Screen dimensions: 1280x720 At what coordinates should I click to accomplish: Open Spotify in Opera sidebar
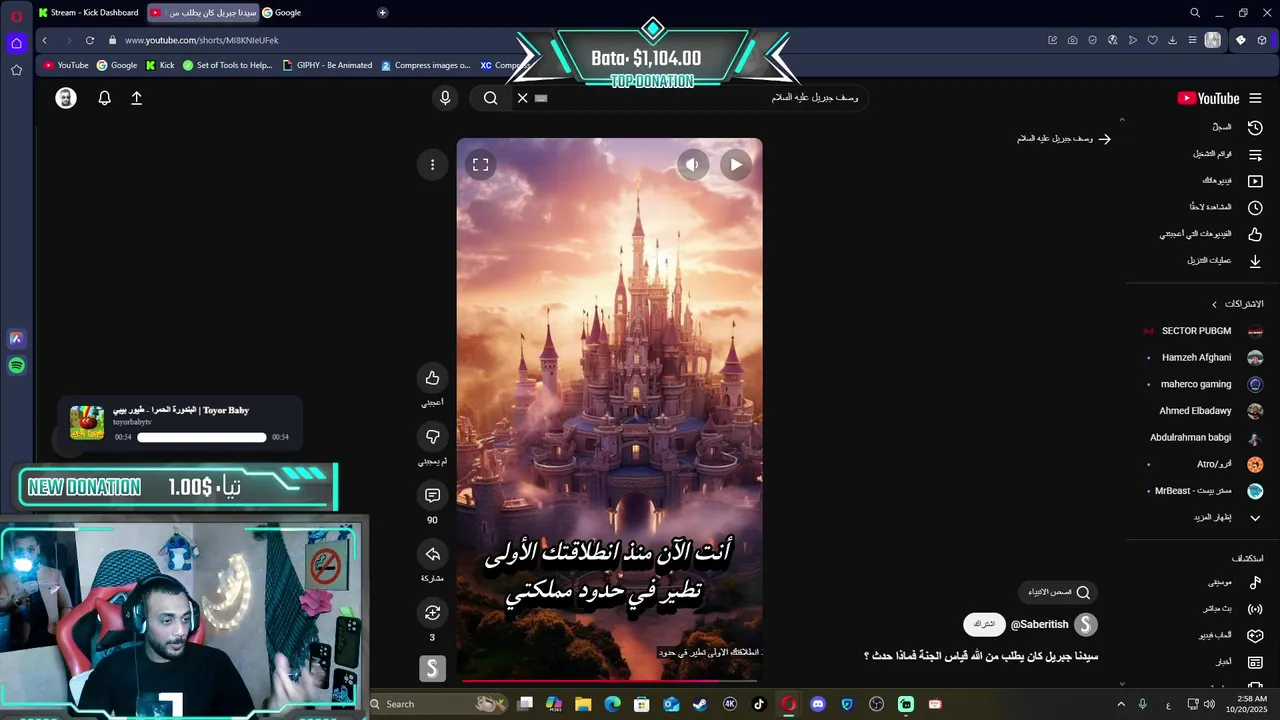tap(16, 366)
